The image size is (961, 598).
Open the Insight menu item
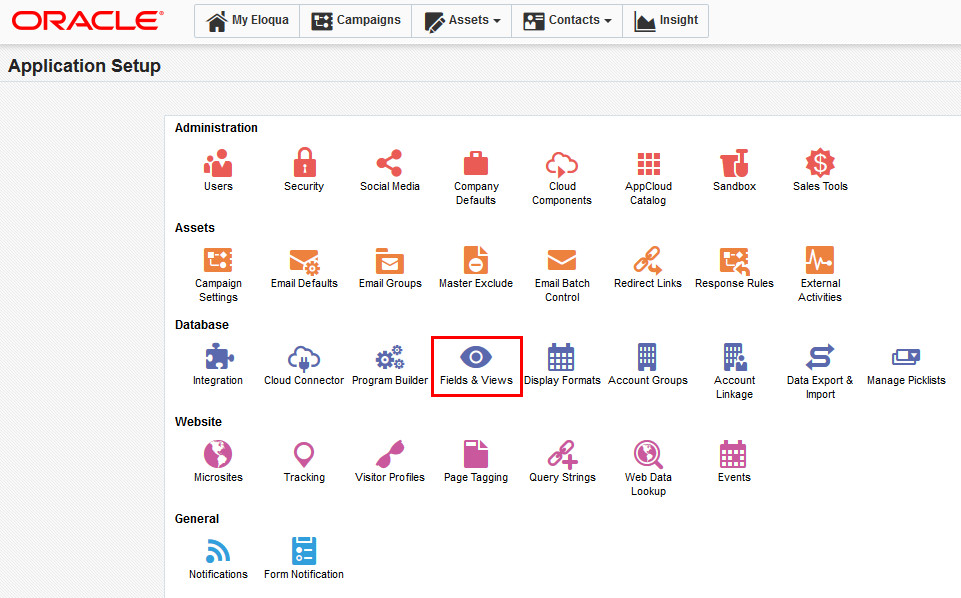pos(666,21)
